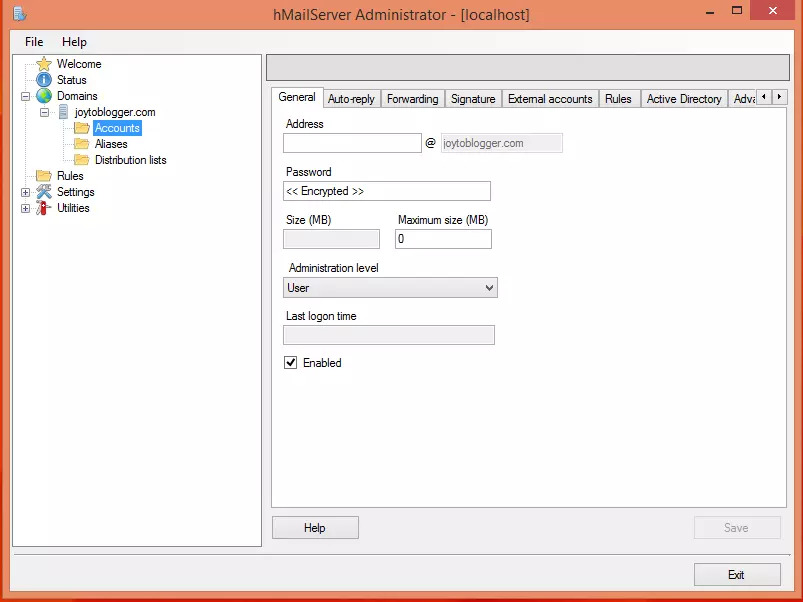This screenshot has width=803, height=602.
Task: Expand the Utilities tree node
Action: (x=26, y=208)
